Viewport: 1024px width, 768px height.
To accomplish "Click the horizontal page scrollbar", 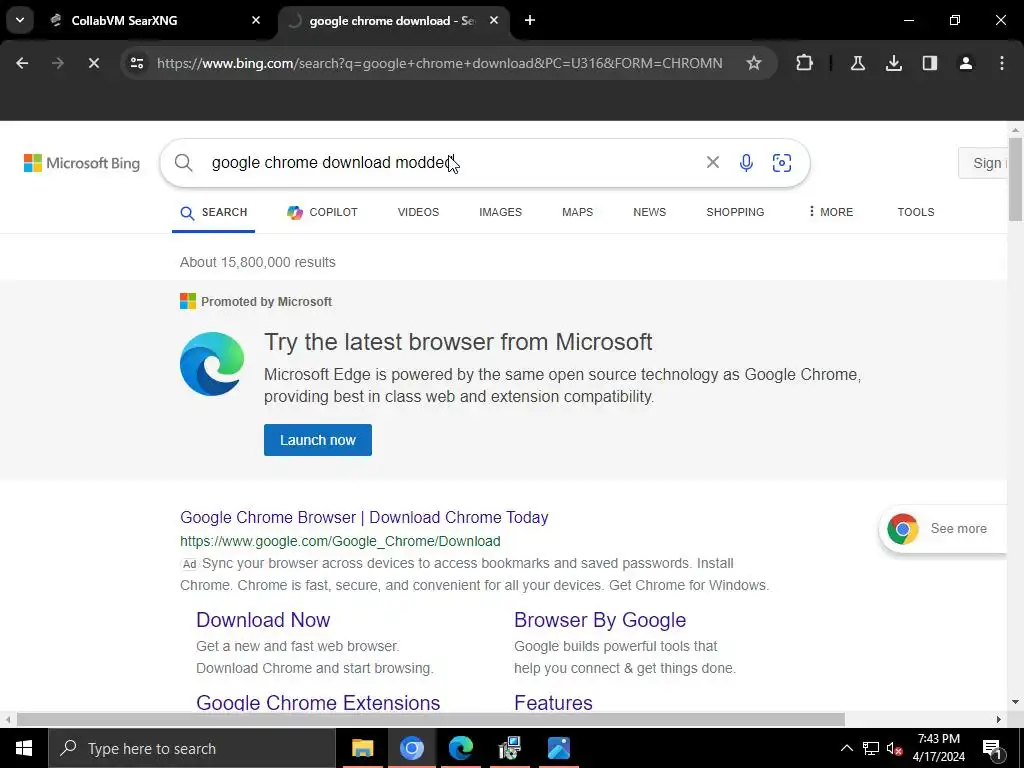I will tap(431, 720).
